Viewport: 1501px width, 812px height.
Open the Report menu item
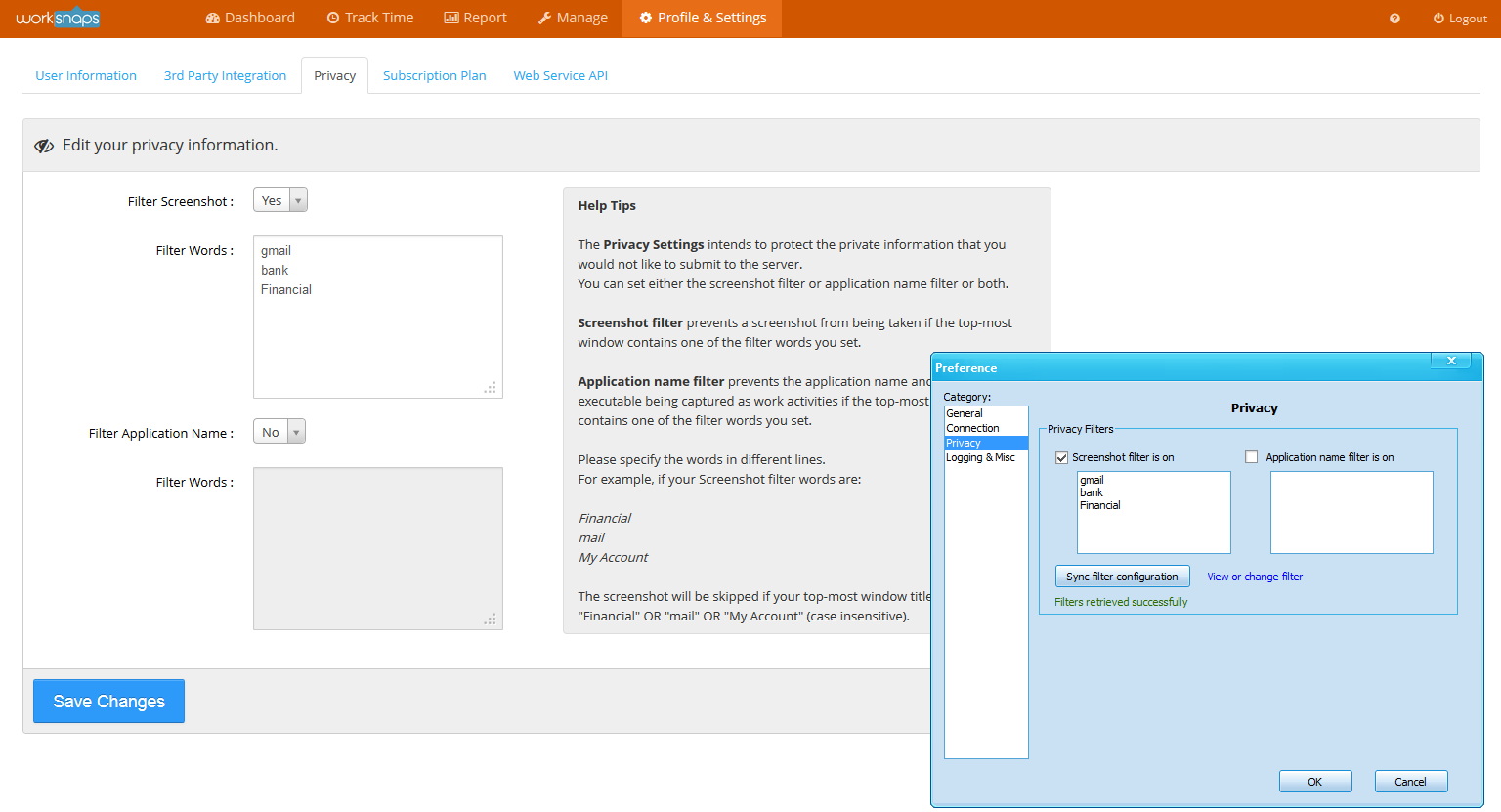click(475, 18)
